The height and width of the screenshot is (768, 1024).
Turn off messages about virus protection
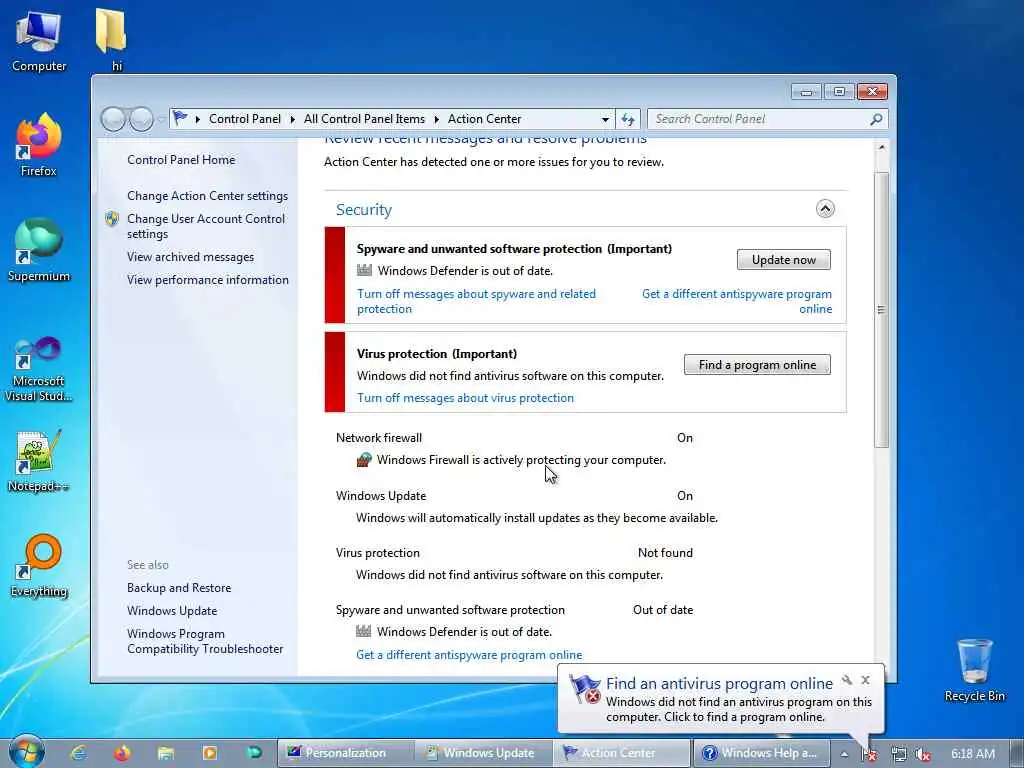point(466,398)
